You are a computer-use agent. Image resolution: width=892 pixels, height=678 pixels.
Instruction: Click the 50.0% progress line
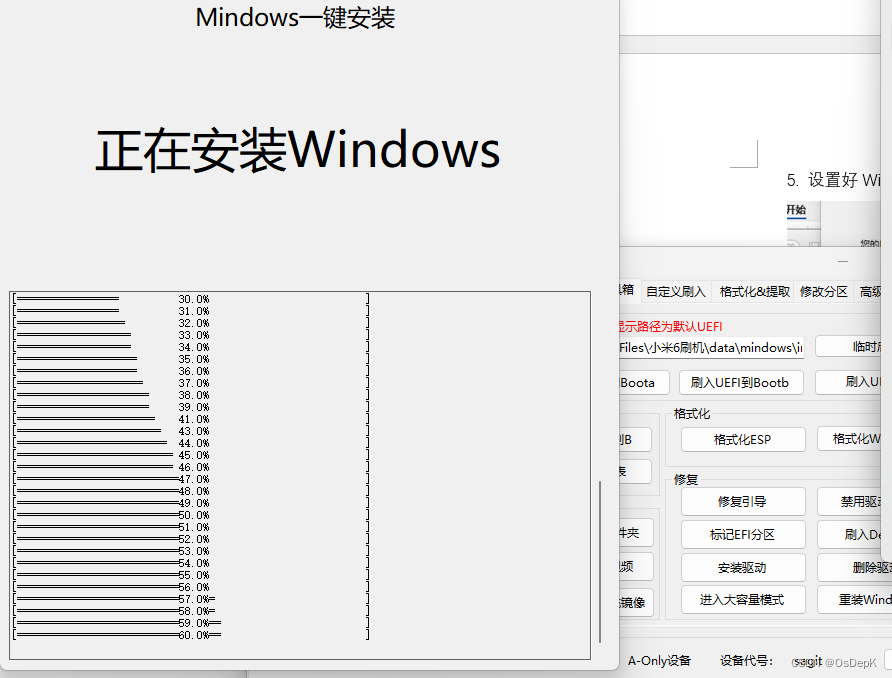191,515
